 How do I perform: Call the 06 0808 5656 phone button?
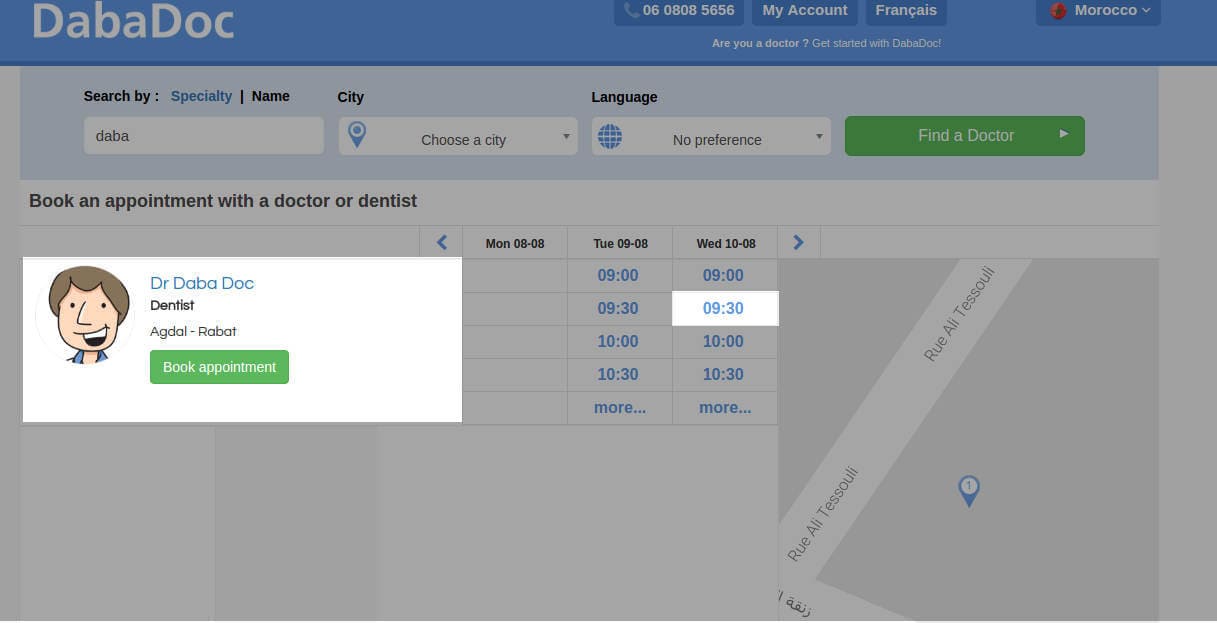coord(679,11)
